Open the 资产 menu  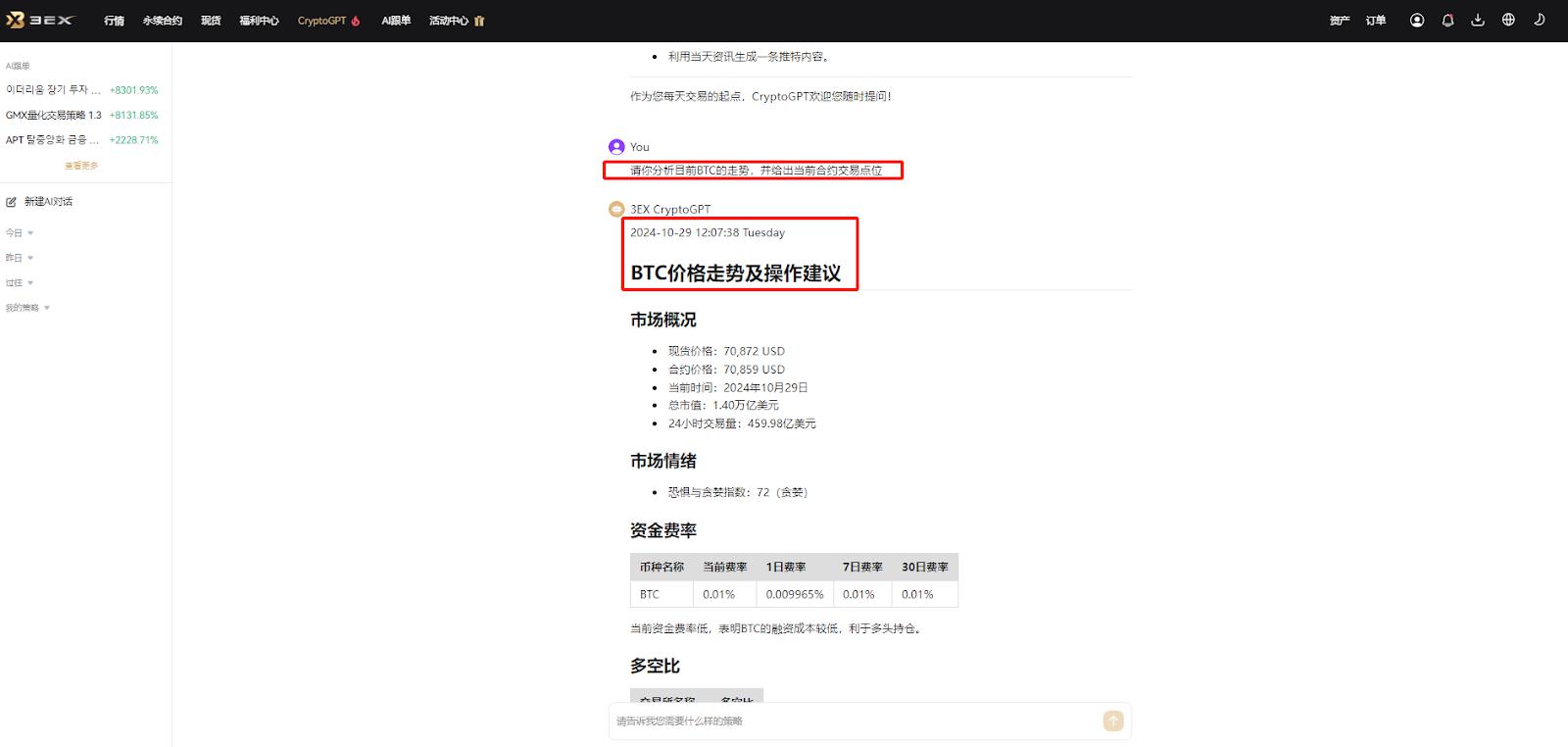(x=1340, y=21)
